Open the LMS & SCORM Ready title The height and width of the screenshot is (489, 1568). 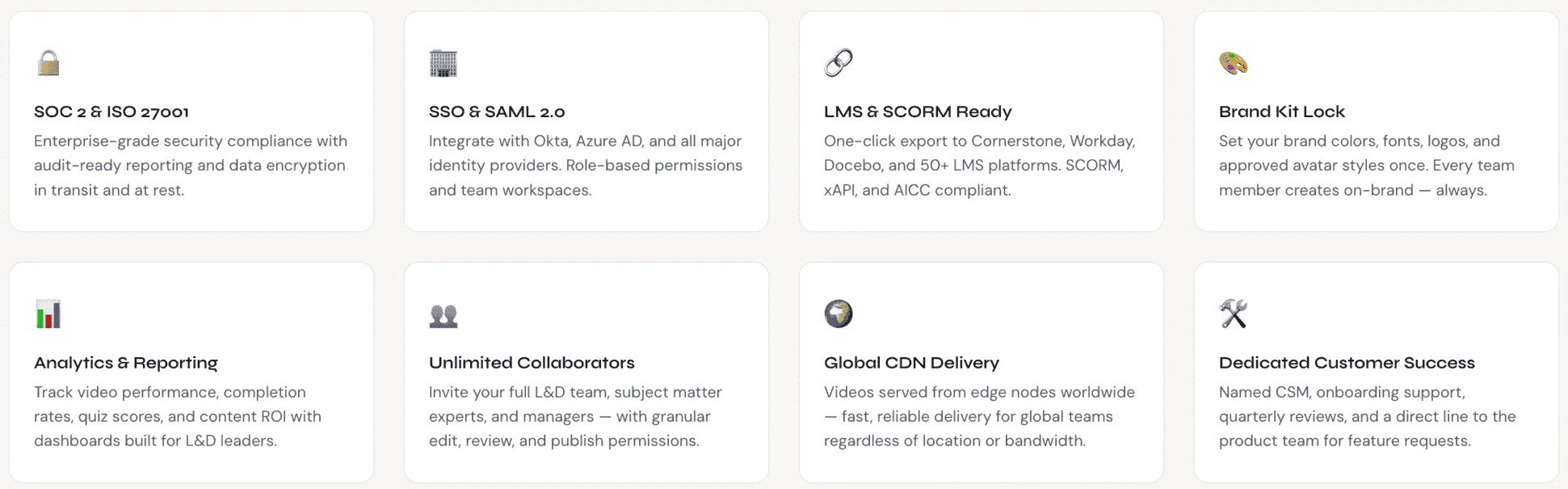point(918,112)
